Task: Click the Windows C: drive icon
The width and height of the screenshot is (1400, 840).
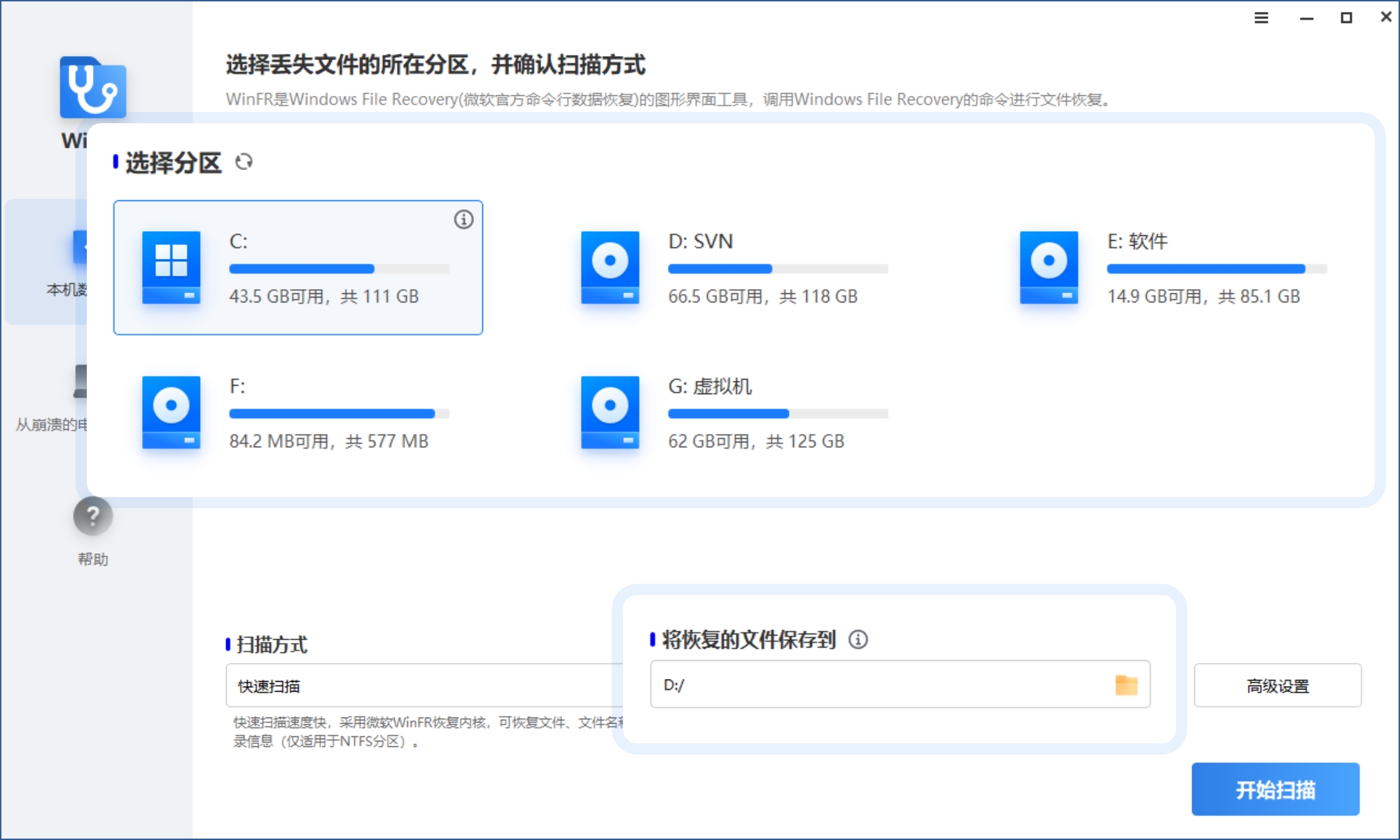Action: pos(171,267)
